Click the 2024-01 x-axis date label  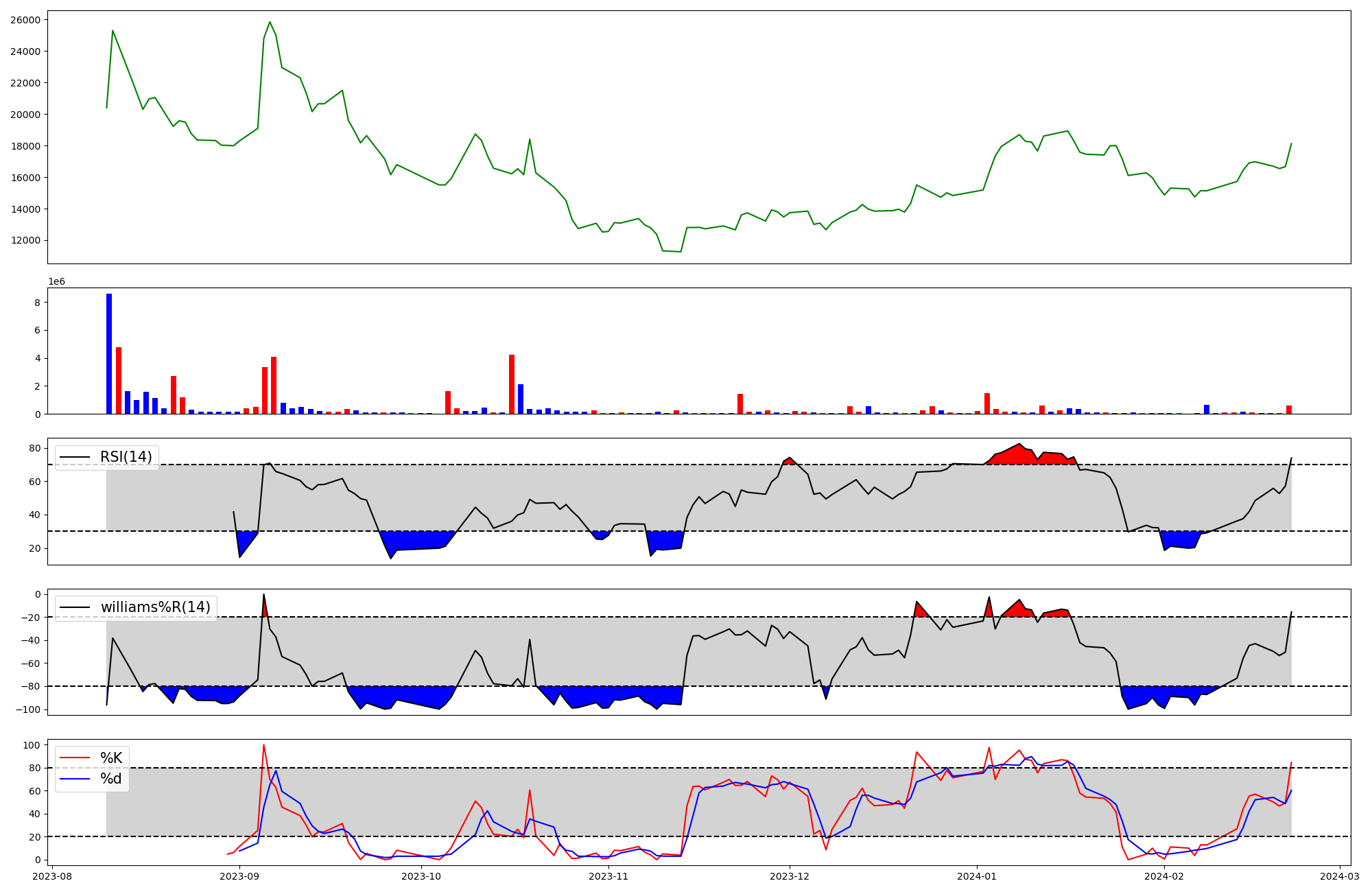976,876
